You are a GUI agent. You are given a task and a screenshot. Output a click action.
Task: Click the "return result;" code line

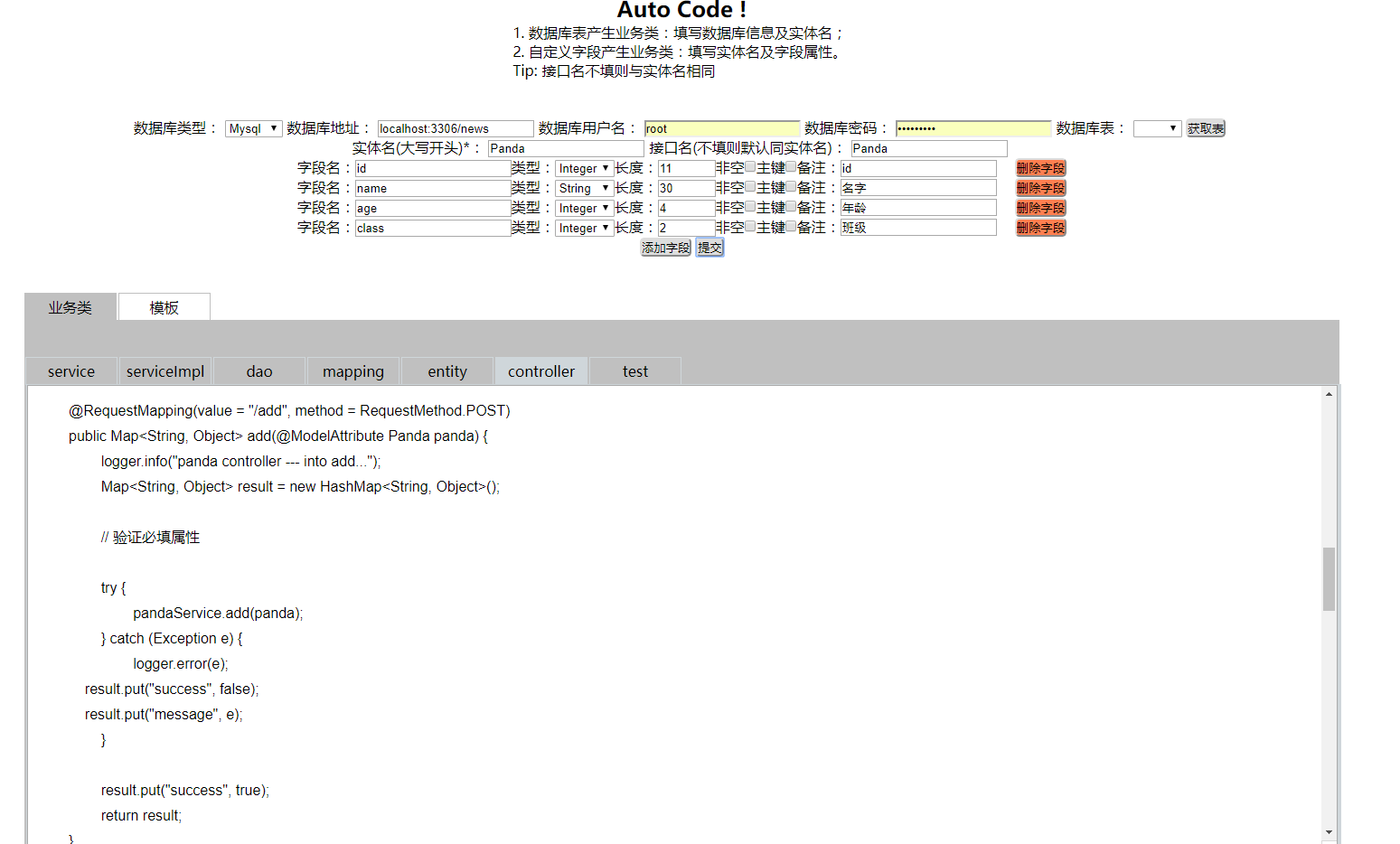point(141,816)
